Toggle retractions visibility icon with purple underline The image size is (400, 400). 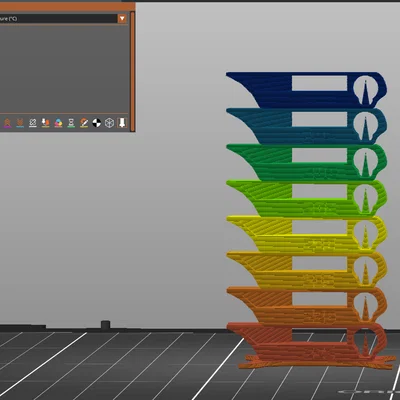click(x=7, y=123)
